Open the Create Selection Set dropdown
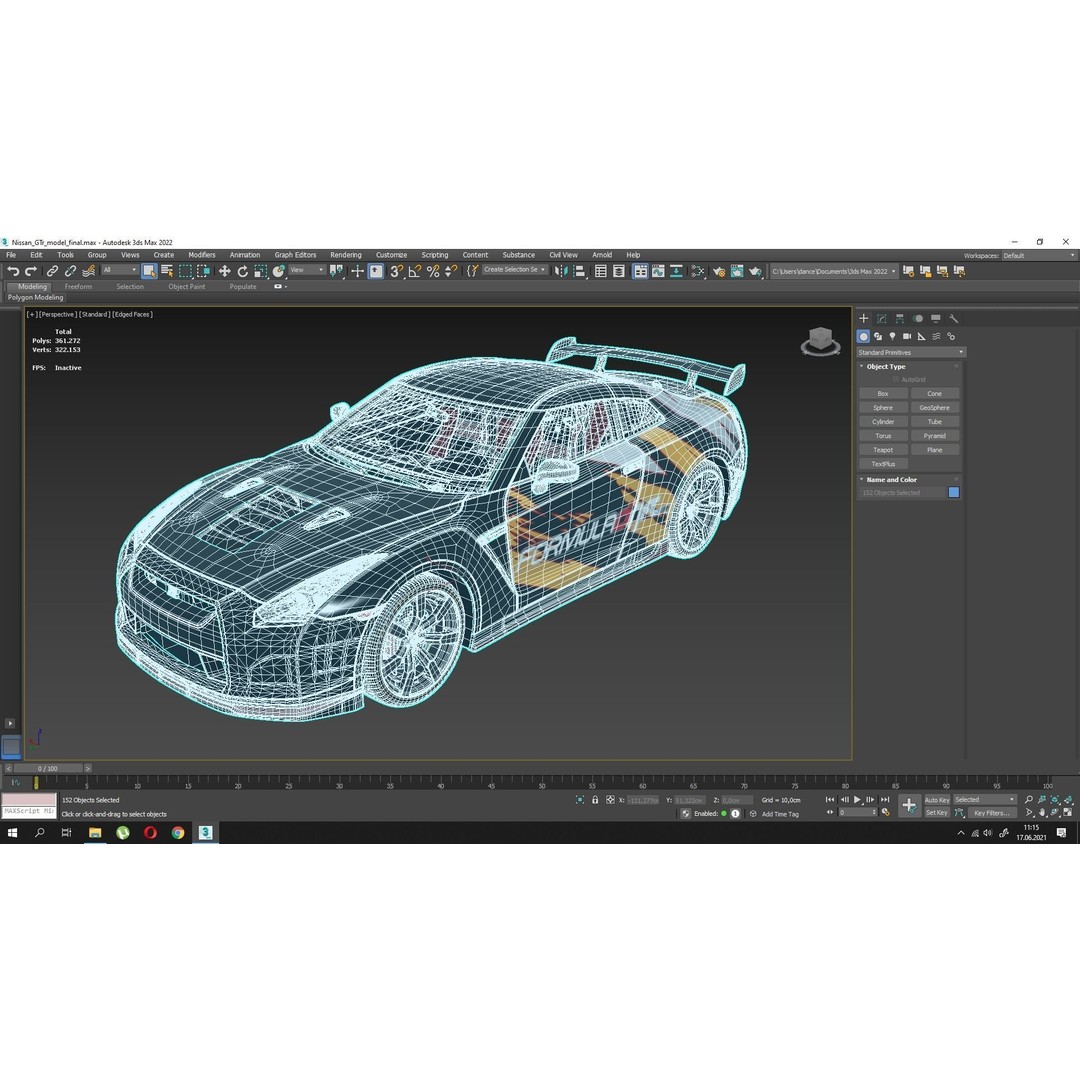 tap(515, 270)
